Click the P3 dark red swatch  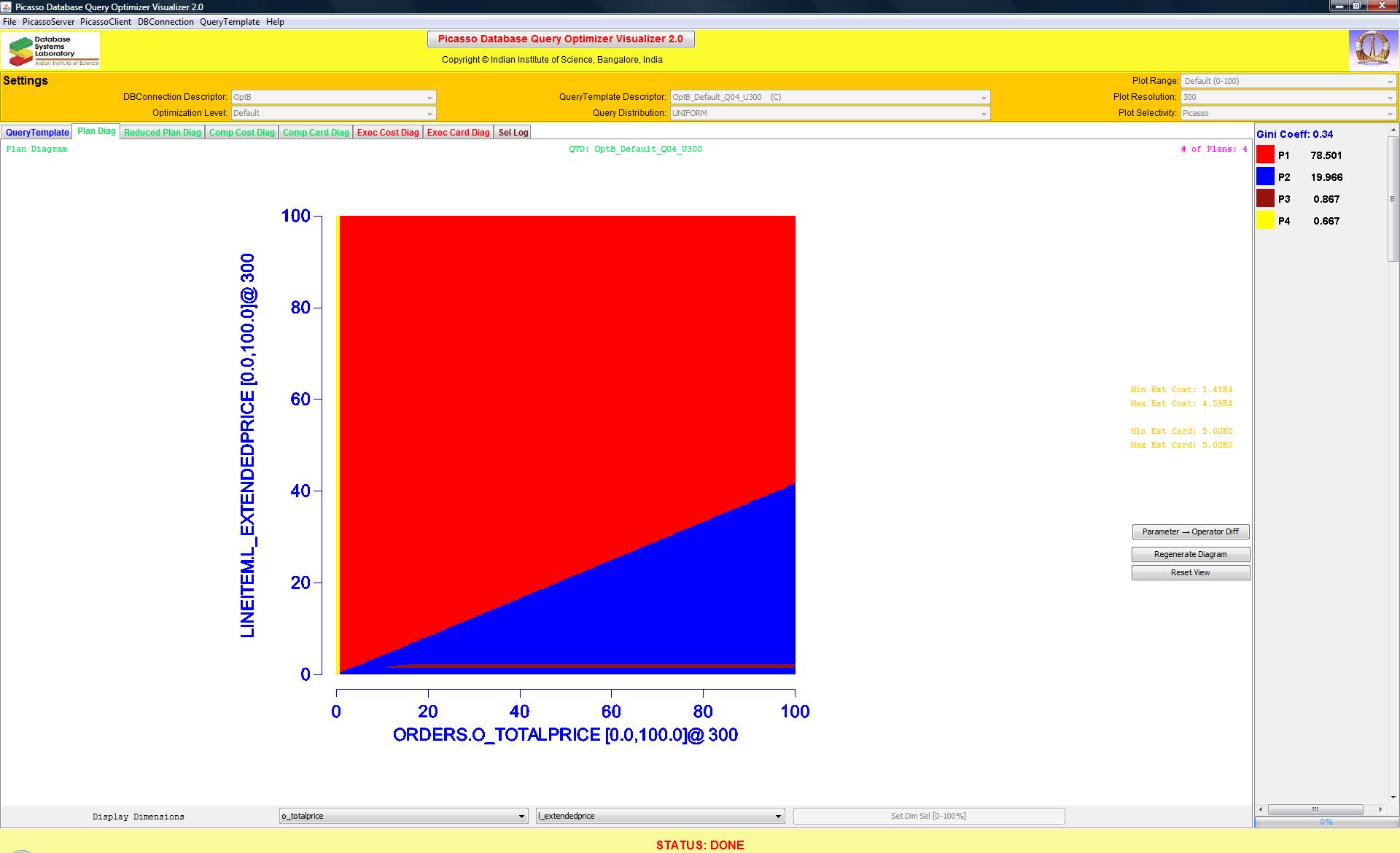coord(1265,198)
